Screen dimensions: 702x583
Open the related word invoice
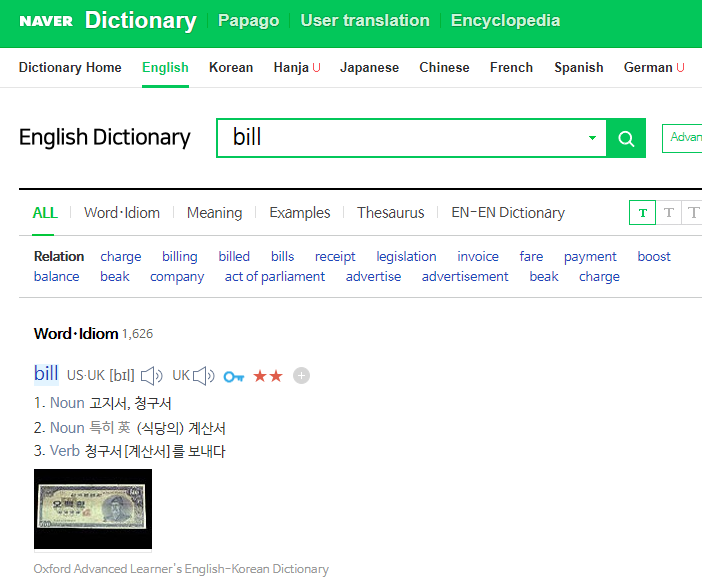pos(478,257)
